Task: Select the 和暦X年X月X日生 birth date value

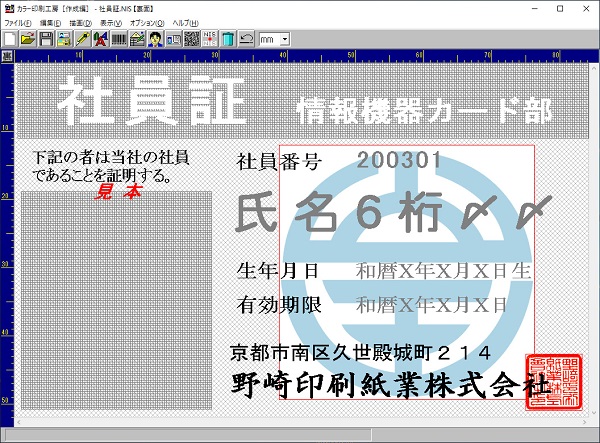Action: tap(443, 270)
